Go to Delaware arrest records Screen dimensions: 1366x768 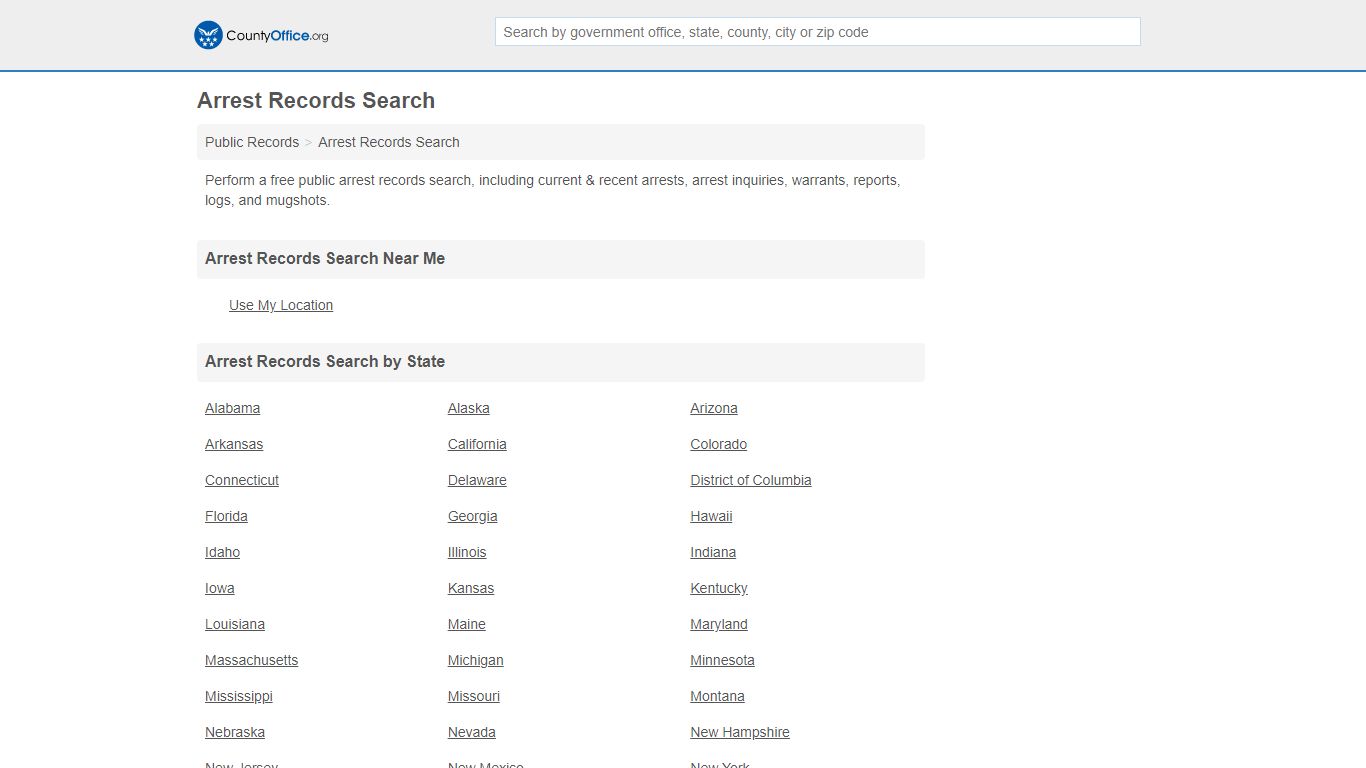pos(477,480)
